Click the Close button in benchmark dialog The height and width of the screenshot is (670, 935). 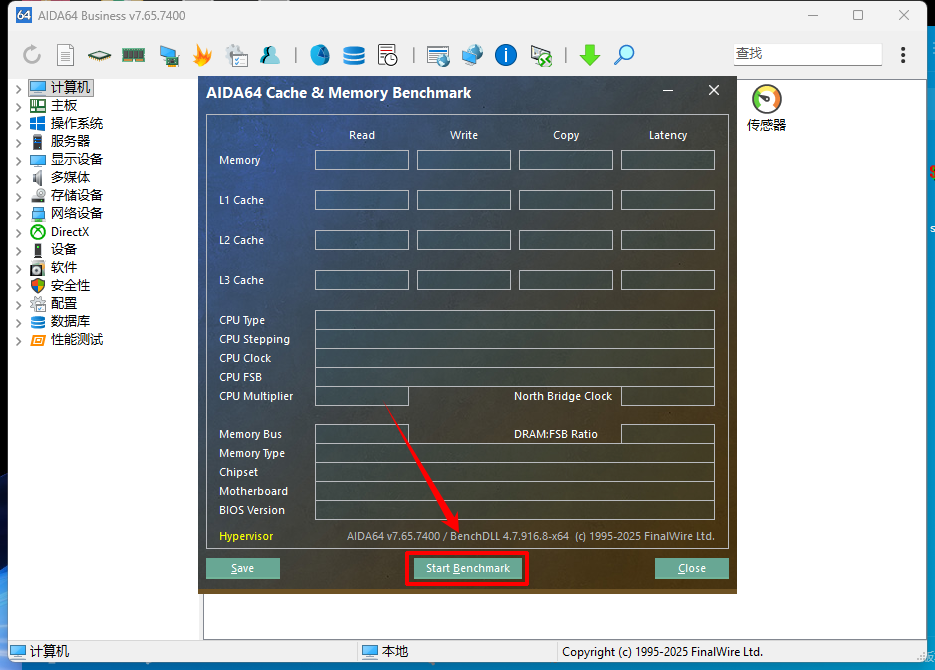(692, 568)
